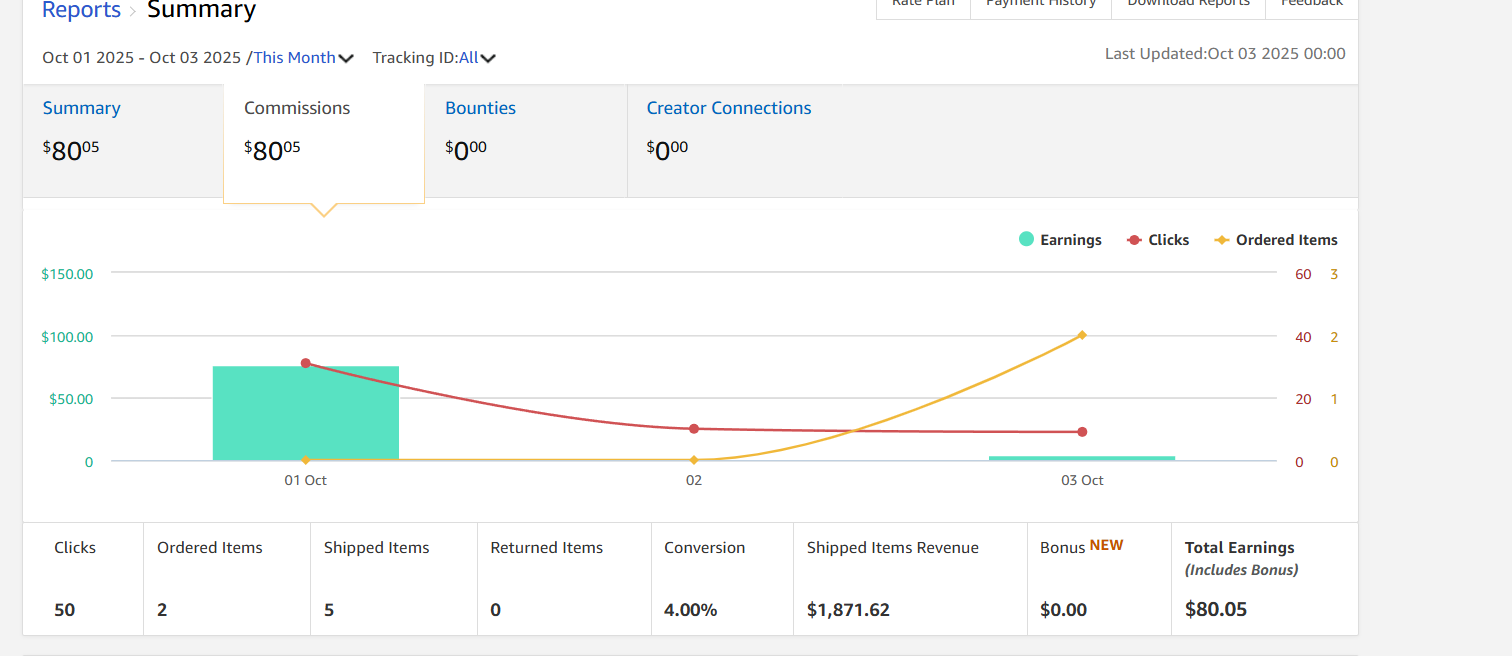This screenshot has width=1512, height=656.
Task: Expand the This Month date range dropdown
Action: click(x=303, y=58)
